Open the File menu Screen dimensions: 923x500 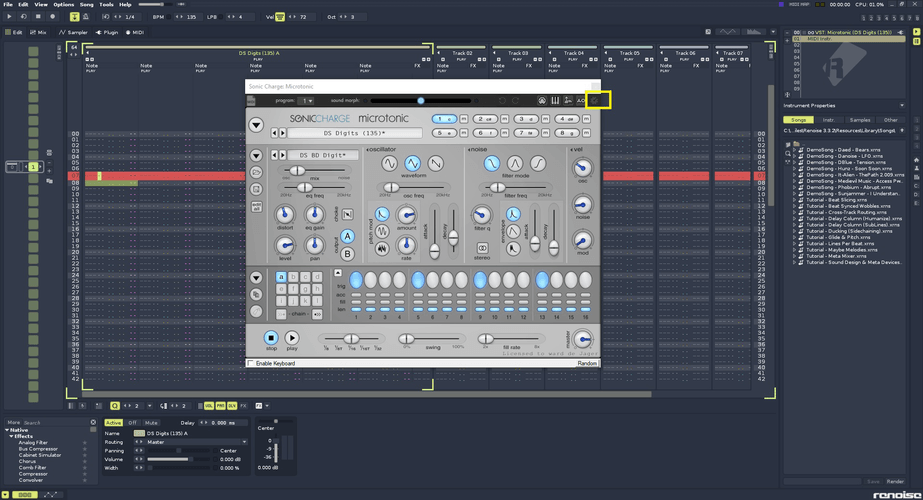8,4
